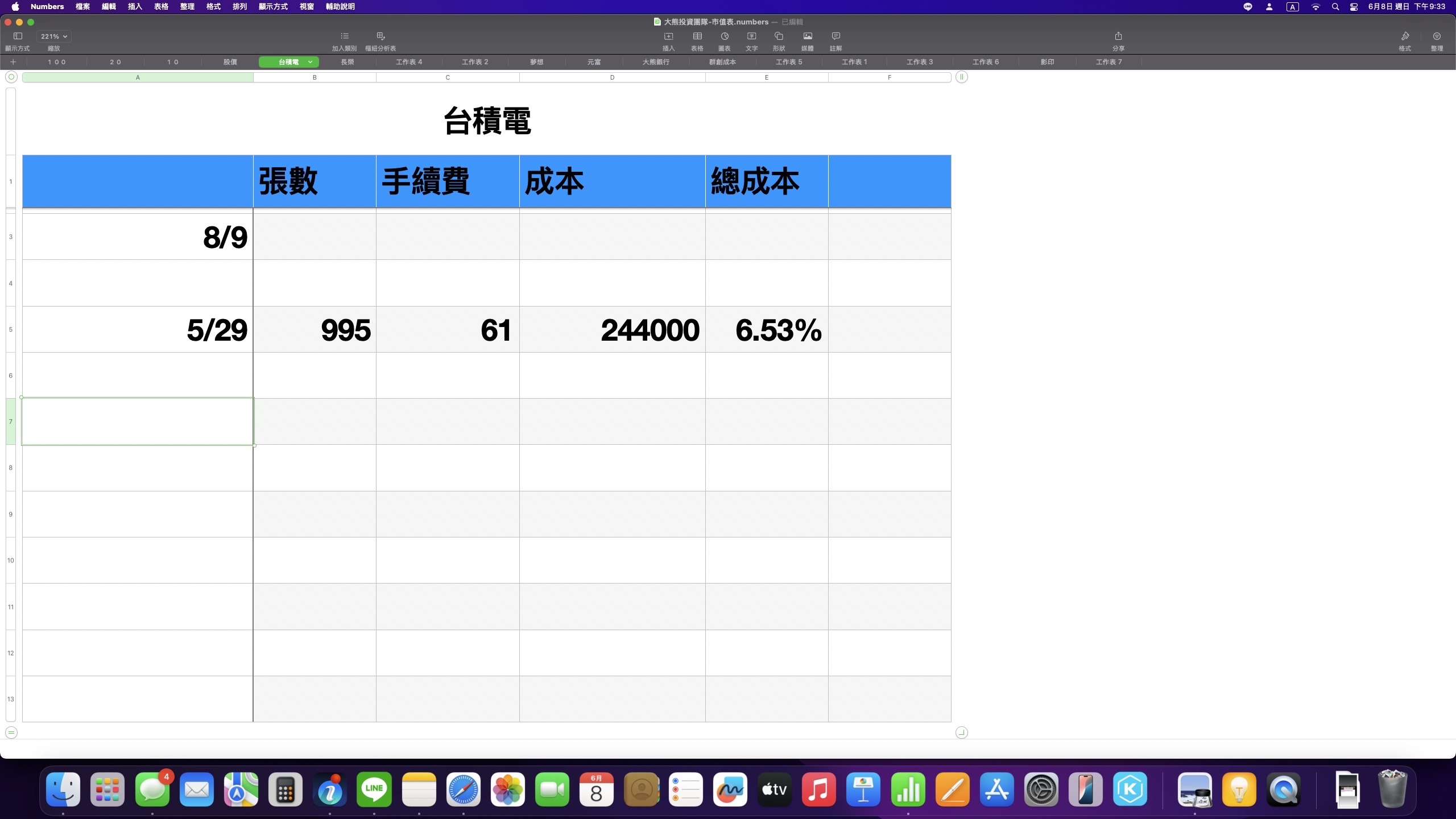
Task: Switch to the 20 sheet tab
Action: [x=115, y=61]
